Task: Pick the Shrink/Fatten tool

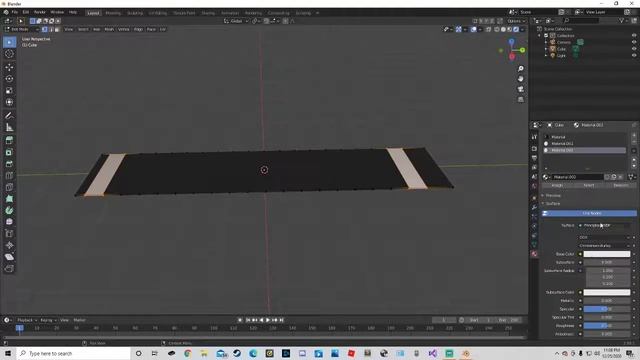Action: tap(9, 245)
